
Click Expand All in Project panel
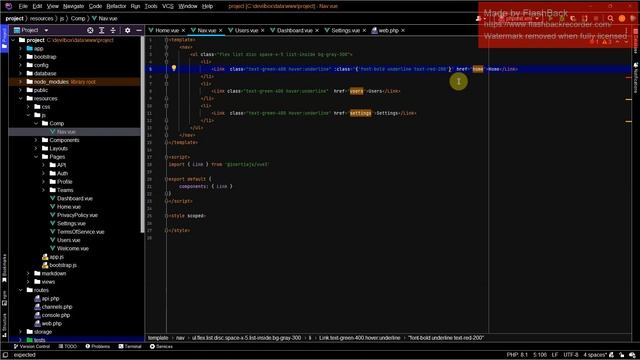pos(102,30)
